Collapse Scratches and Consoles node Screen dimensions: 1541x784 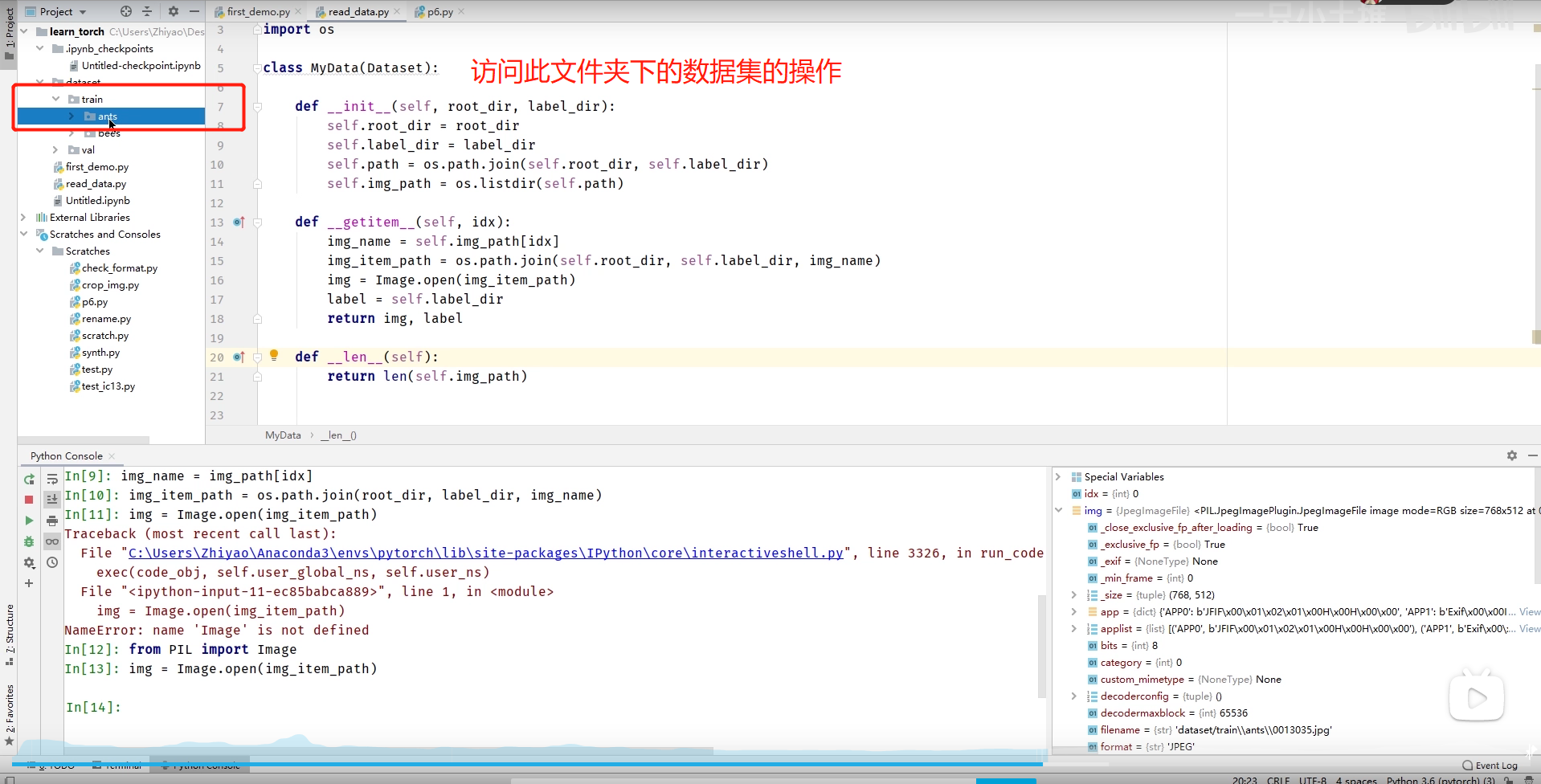[x=24, y=234]
